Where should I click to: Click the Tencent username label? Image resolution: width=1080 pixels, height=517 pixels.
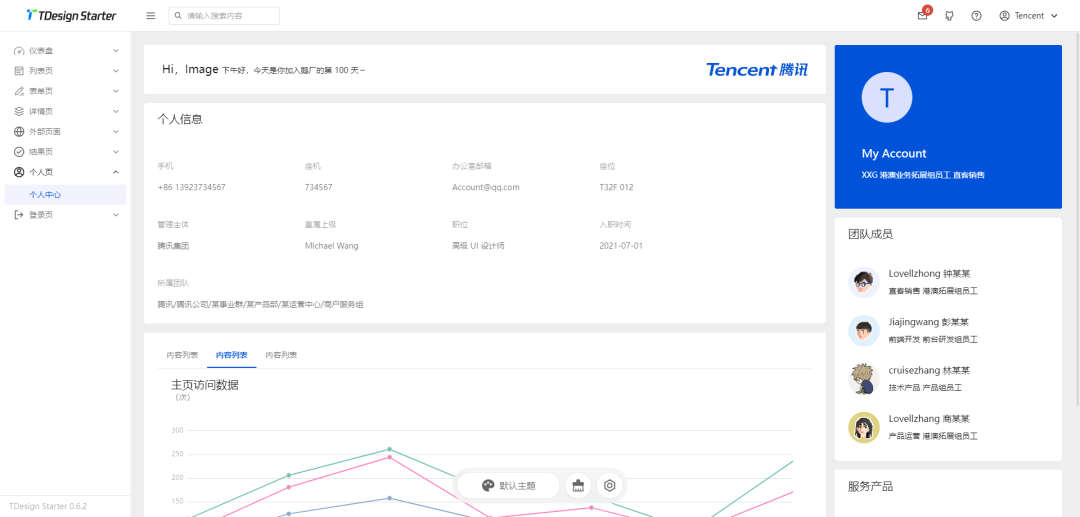pos(1030,16)
